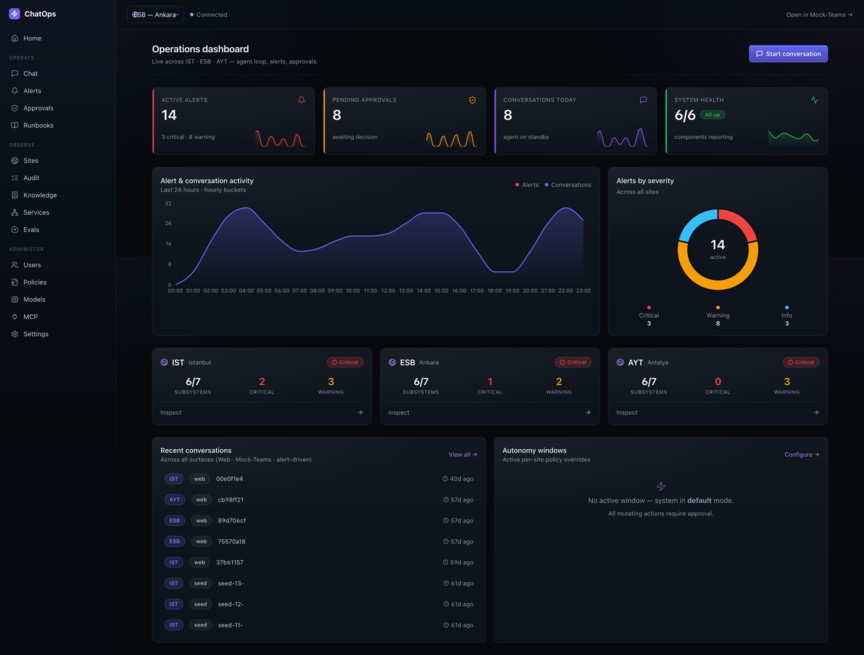
Task: Click the AYT Antalya globe icon
Action: [x=620, y=362]
